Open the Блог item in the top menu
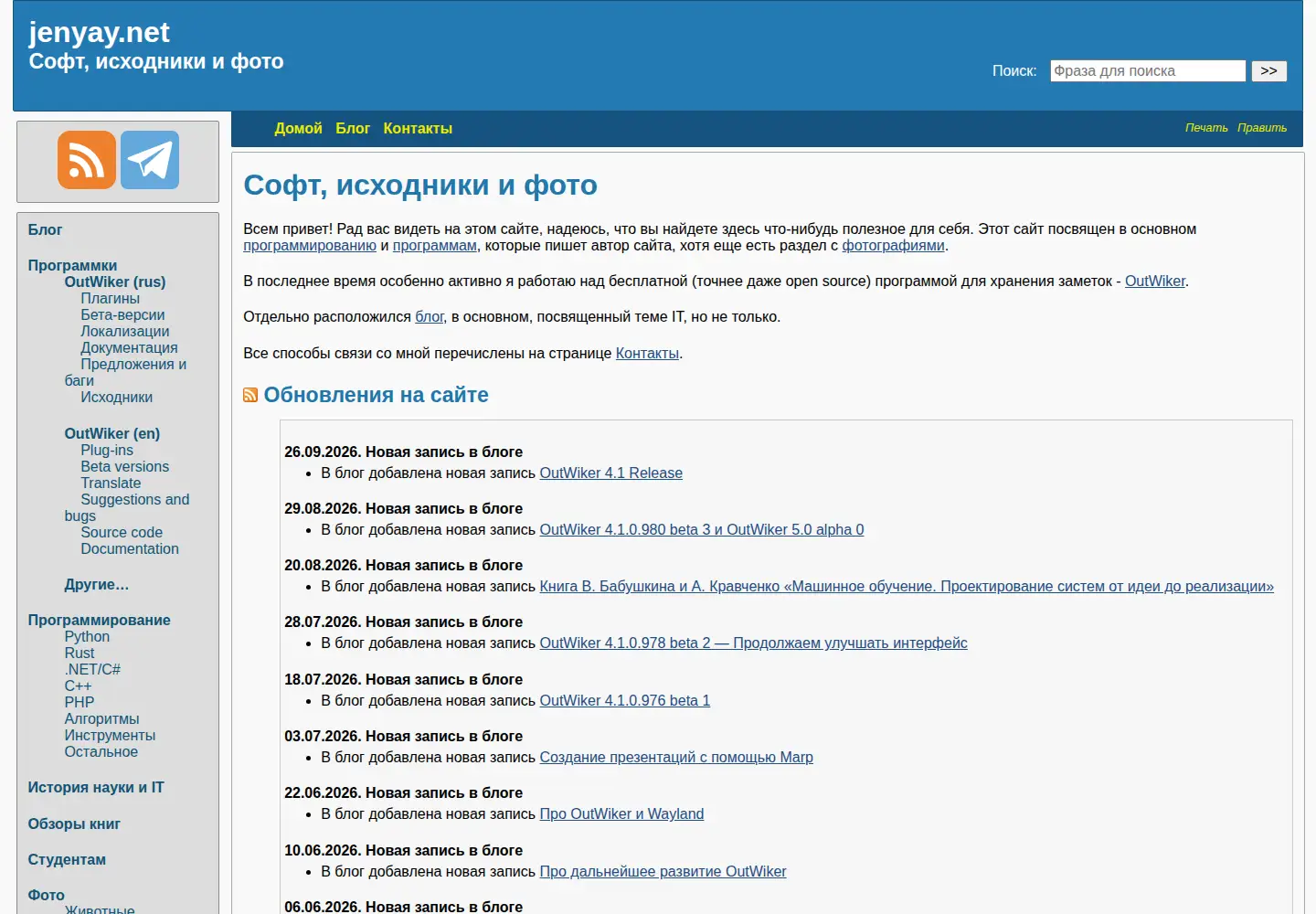Screen dimensions: 1316x914 click(353, 128)
